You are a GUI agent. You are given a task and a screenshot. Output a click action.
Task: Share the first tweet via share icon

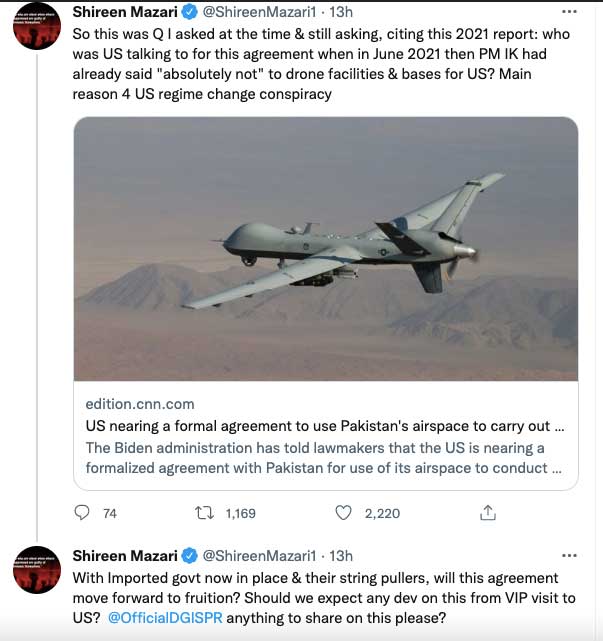[488, 513]
